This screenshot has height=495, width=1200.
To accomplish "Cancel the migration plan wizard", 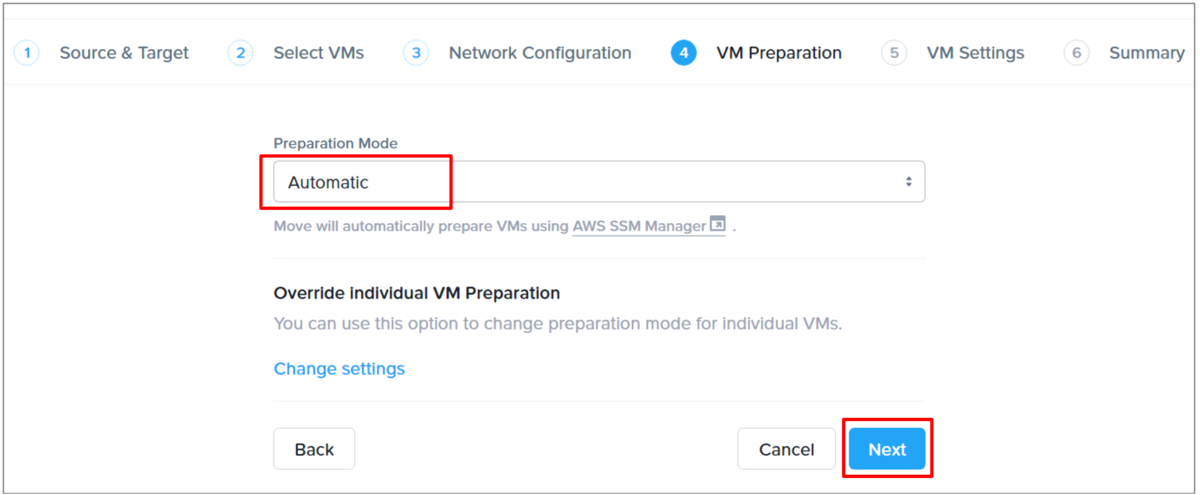I will 786,449.
